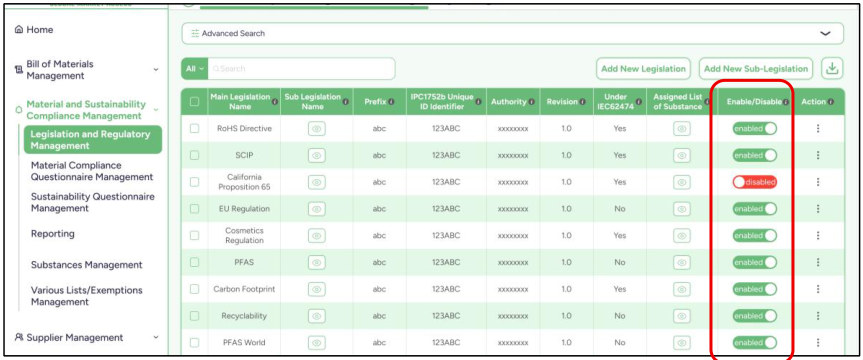Click info icon beside Authority header
The height and width of the screenshot is (360, 863).
532,102
